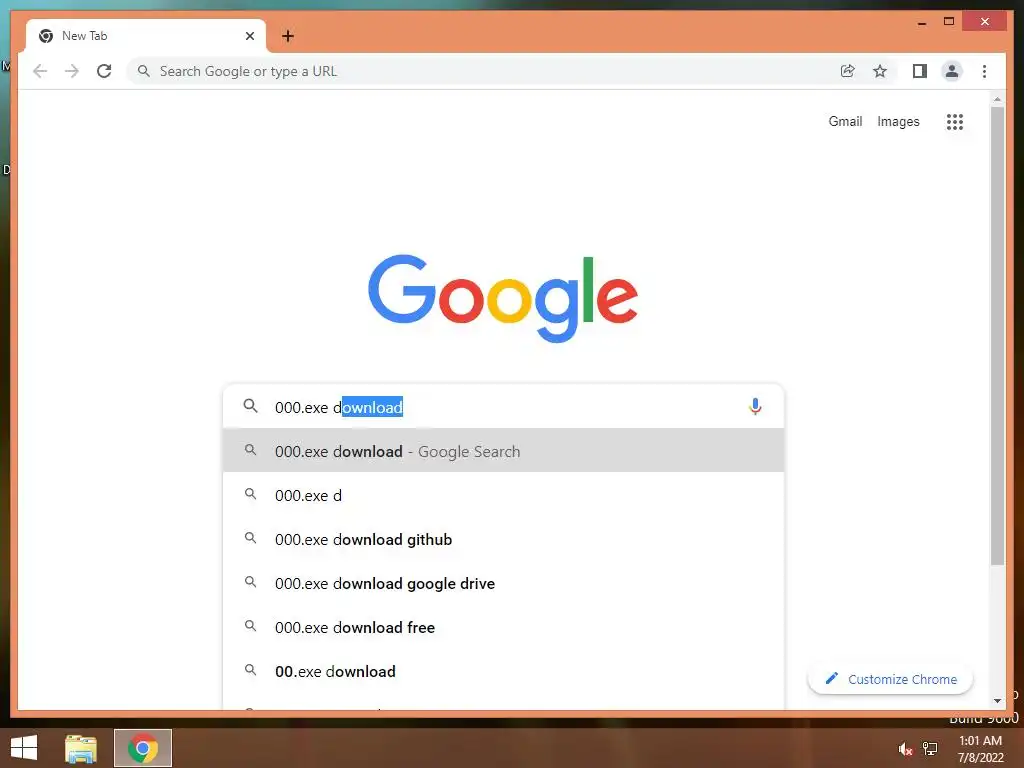Click the address bar Search Google or type a URL
This screenshot has width=1024, height=768.
click(x=483, y=71)
